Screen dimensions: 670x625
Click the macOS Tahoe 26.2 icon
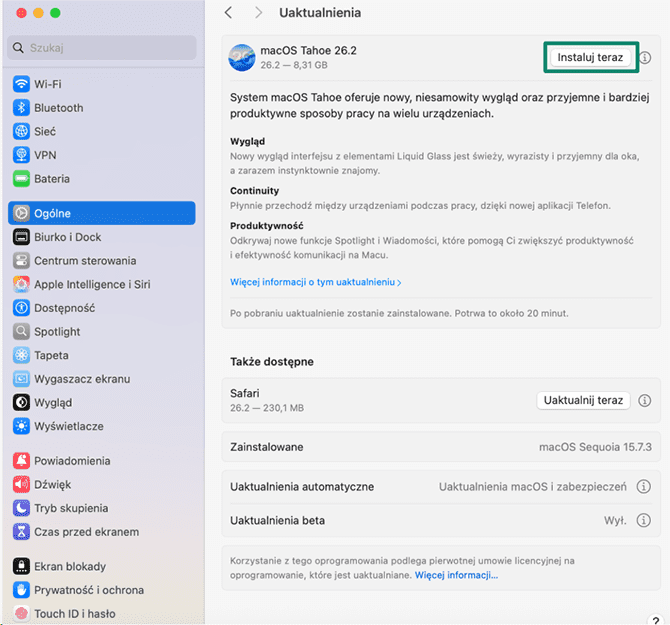click(x=242, y=57)
